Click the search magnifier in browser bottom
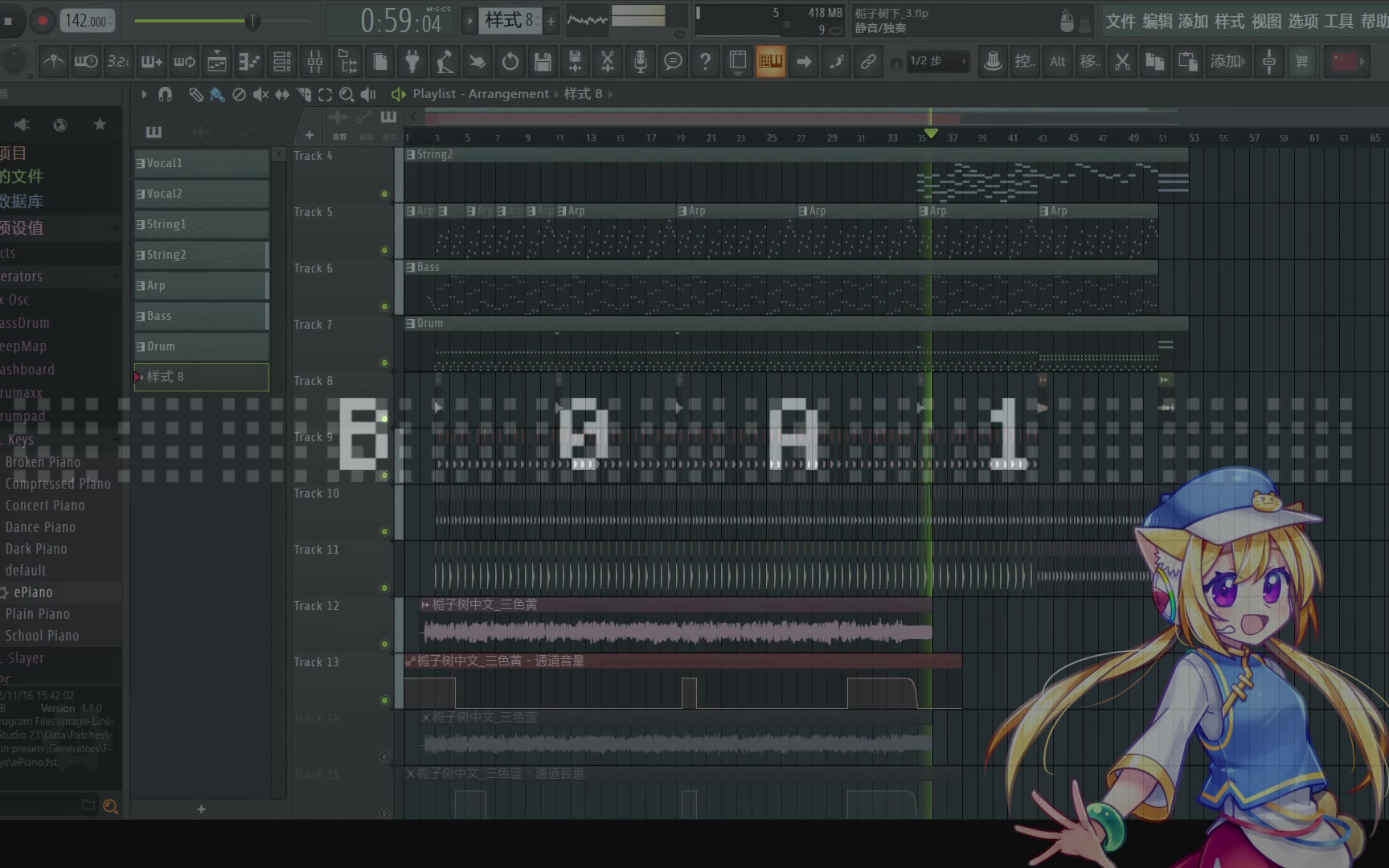Screen dimensions: 1389x868 (x=111, y=806)
